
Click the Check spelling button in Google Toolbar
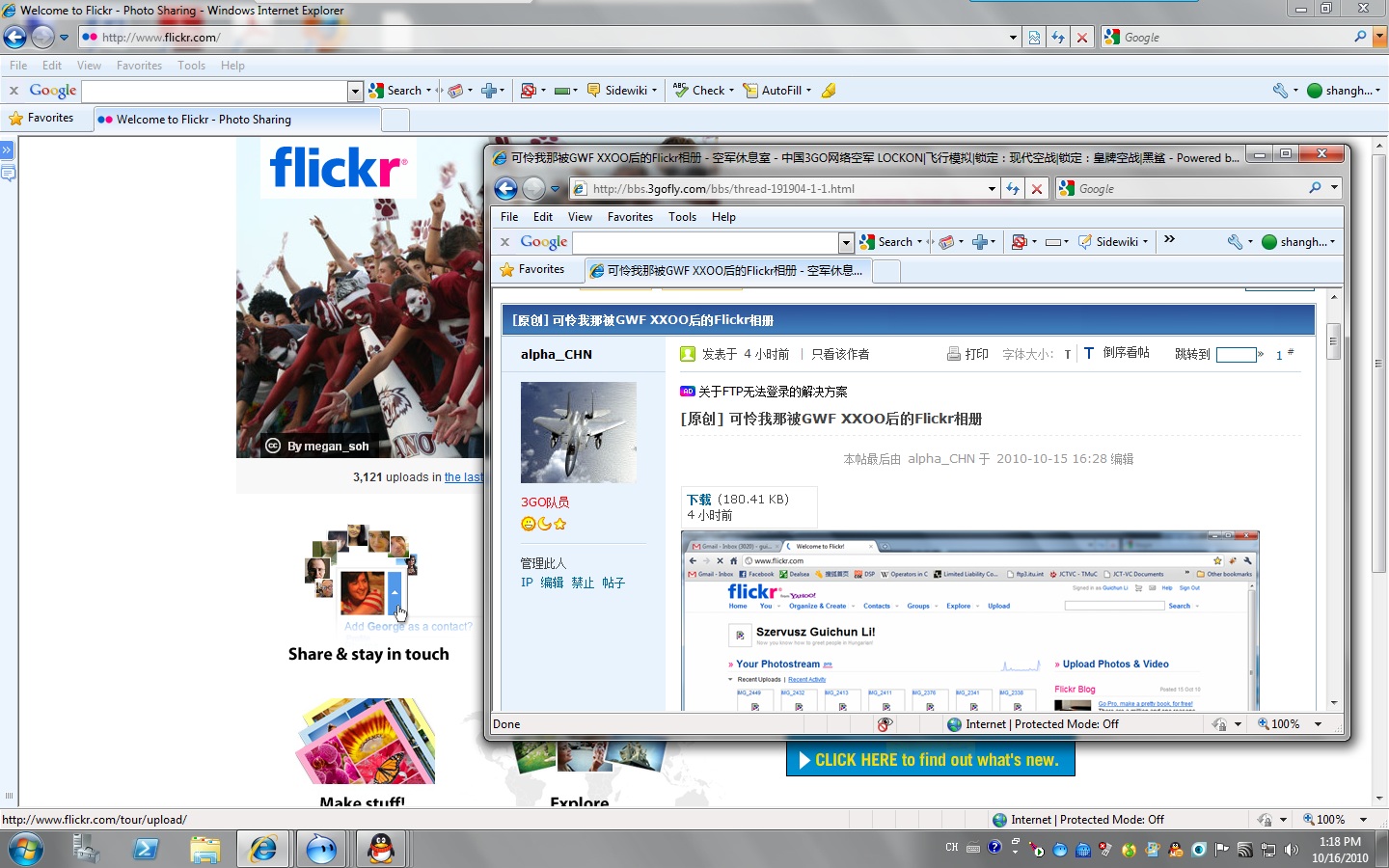703,91
